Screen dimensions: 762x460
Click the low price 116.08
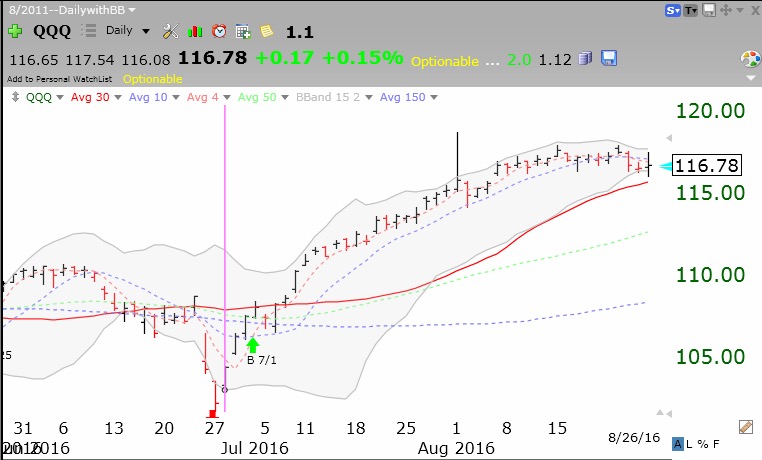point(146,60)
